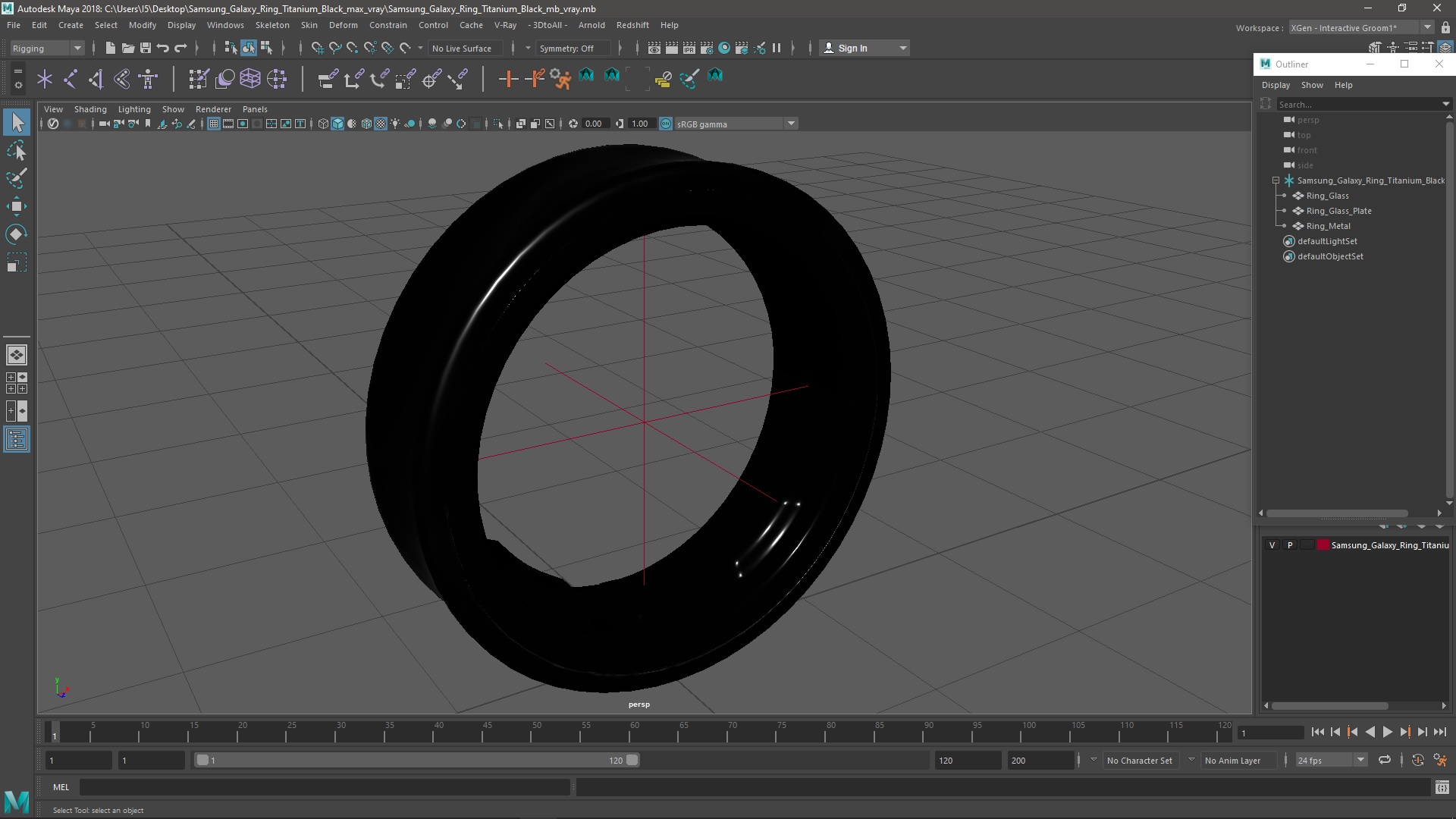1456x819 pixels.
Task: Toggle V visibility of the display layer
Action: 1272,545
